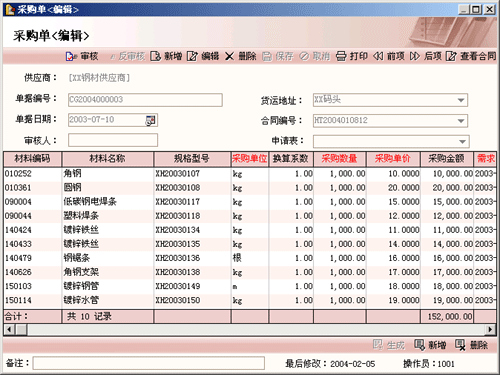Maximize the 采购单 window
This screenshot has width=500, height=375.
pos(476,9)
